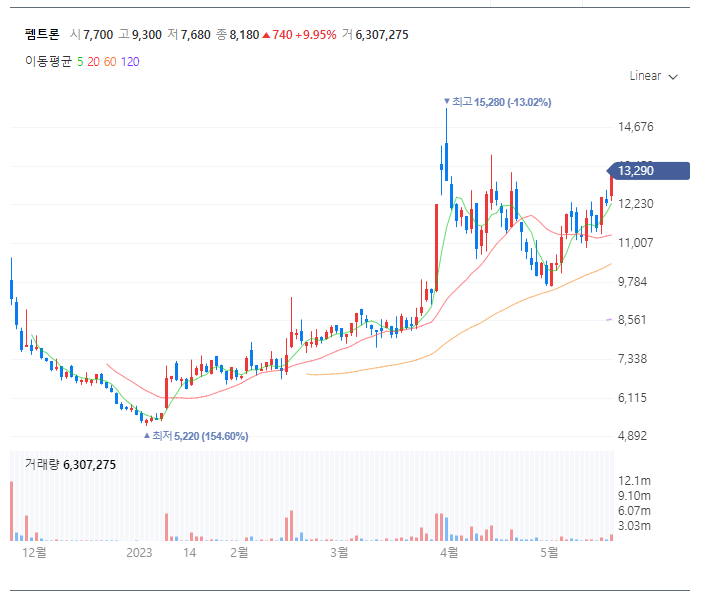This screenshot has height=599, width=703.
Task: Click the 펨트론 stock name
Action: point(42,35)
